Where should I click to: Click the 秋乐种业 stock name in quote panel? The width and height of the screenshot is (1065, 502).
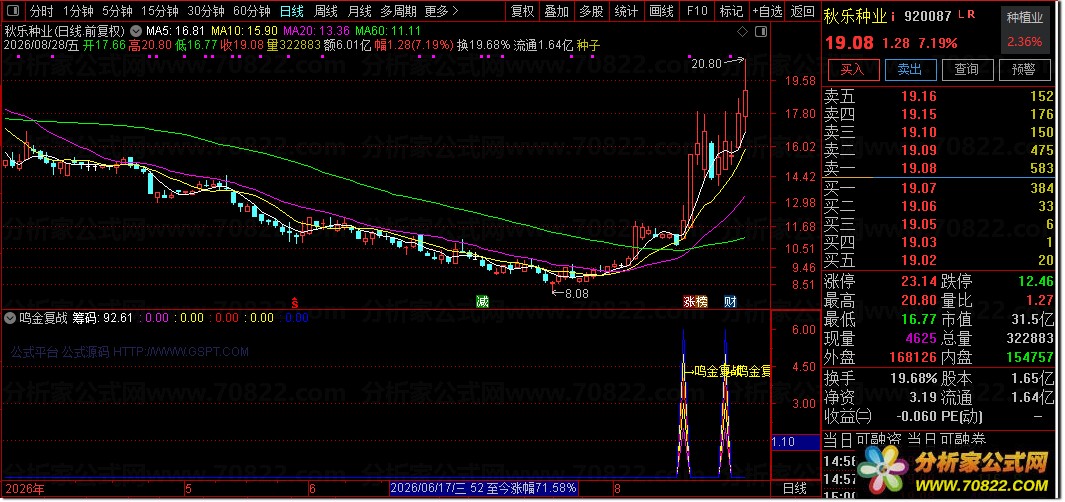click(x=856, y=16)
